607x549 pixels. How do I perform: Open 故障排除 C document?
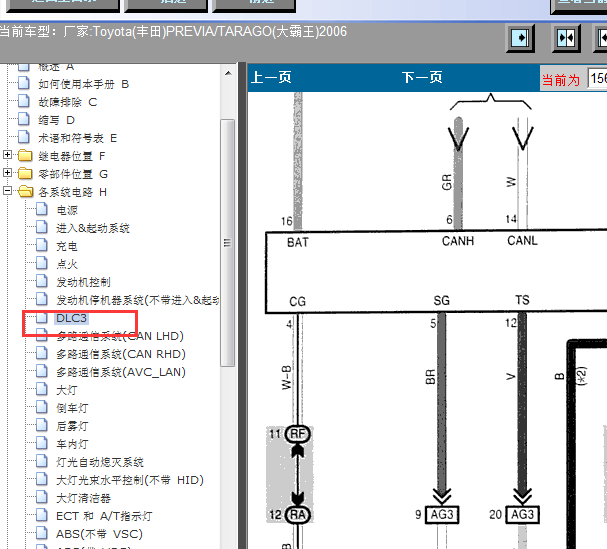67,102
